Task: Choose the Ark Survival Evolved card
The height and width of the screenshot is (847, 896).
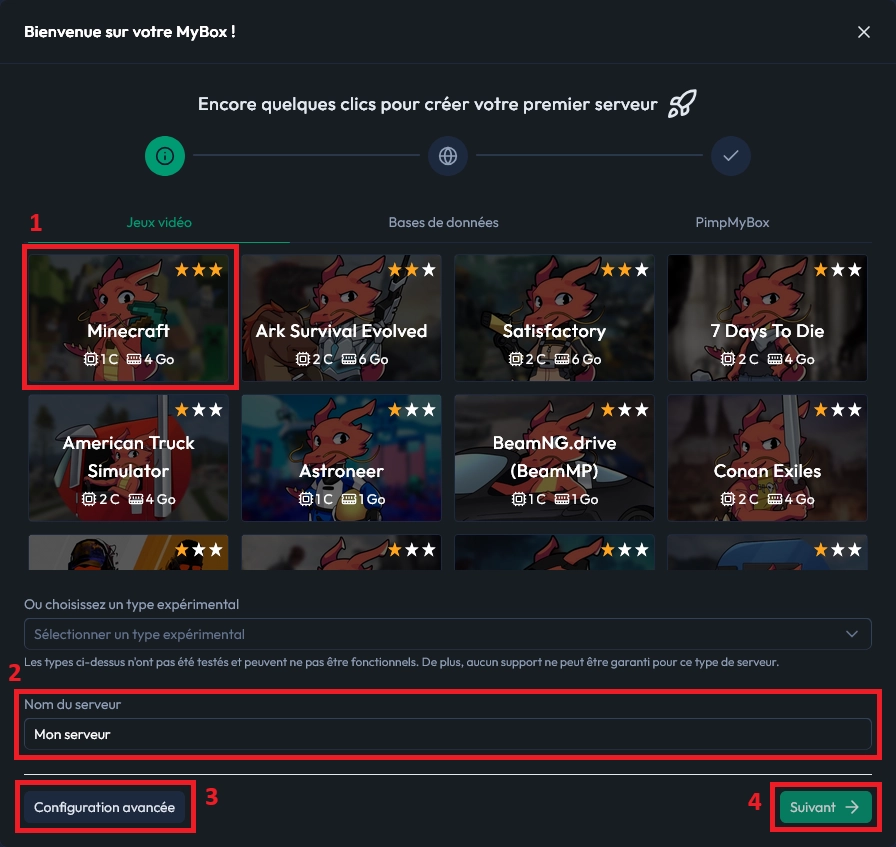Action: (x=341, y=318)
